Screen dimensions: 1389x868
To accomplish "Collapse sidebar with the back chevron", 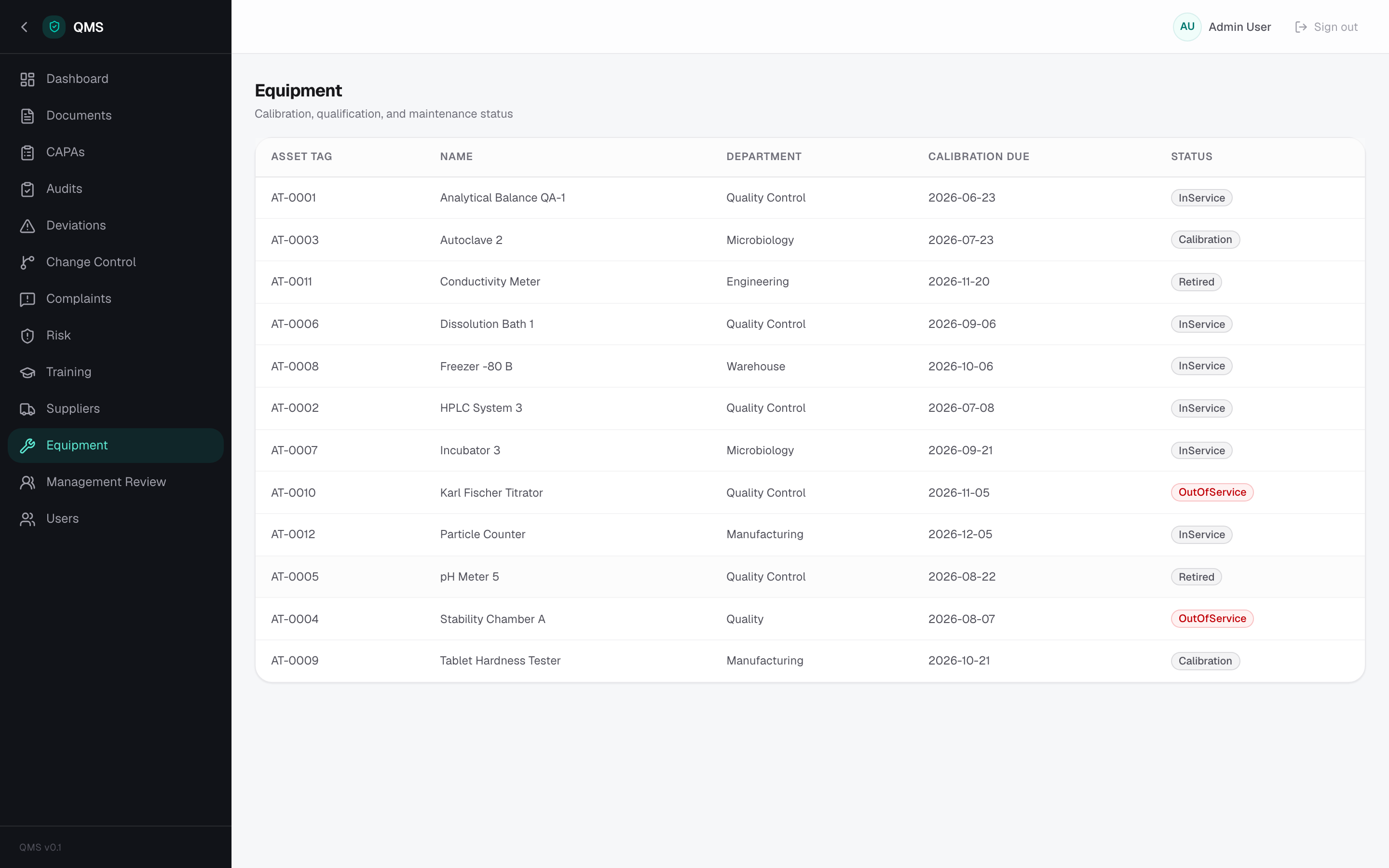I will click(24, 27).
